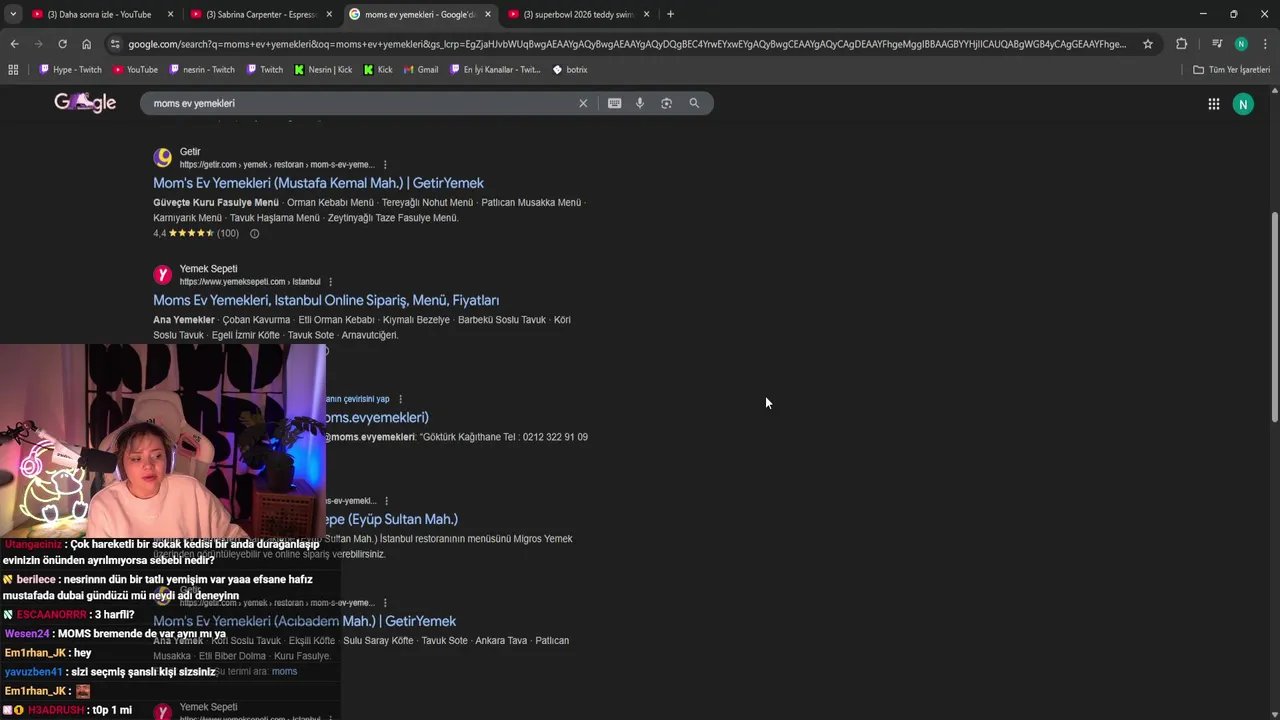1280x720 pixels.
Task: Click the page vertical scrollbar thumb
Action: pyautogui.click(x=1274, y=316)
